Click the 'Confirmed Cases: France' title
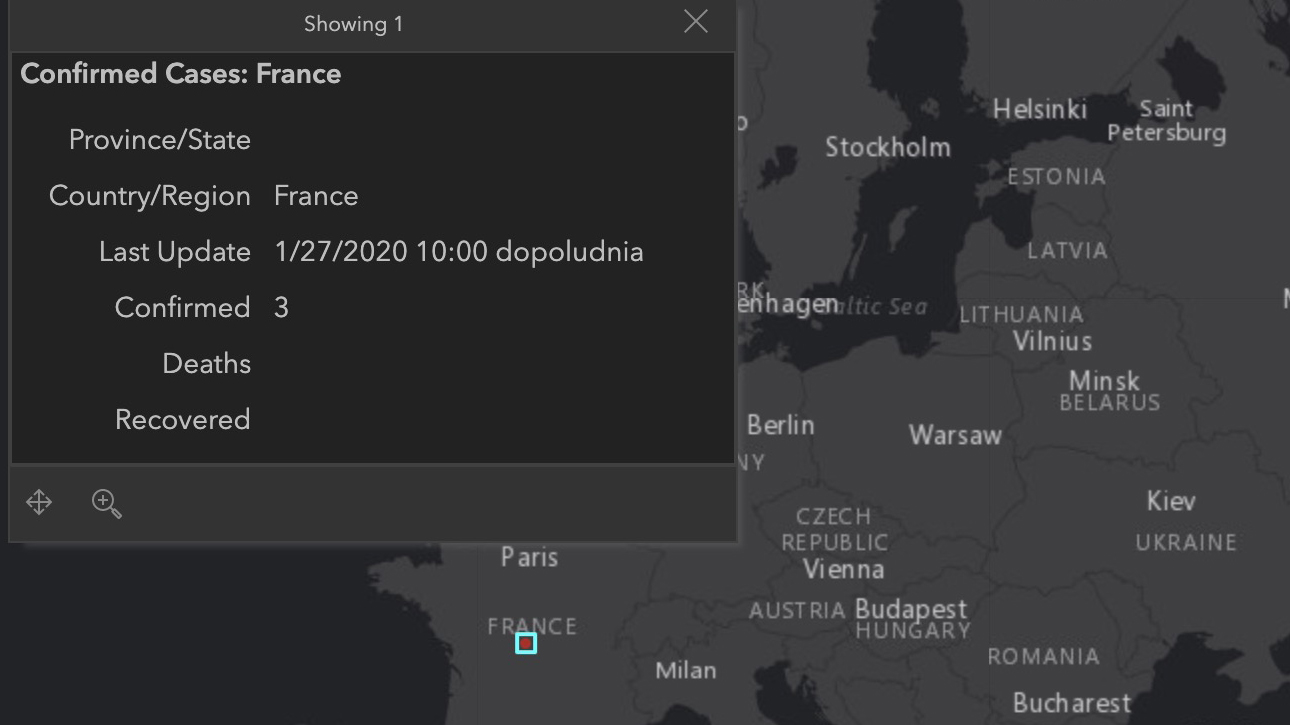Screen dimensions: 1290x725 [181, 74]
